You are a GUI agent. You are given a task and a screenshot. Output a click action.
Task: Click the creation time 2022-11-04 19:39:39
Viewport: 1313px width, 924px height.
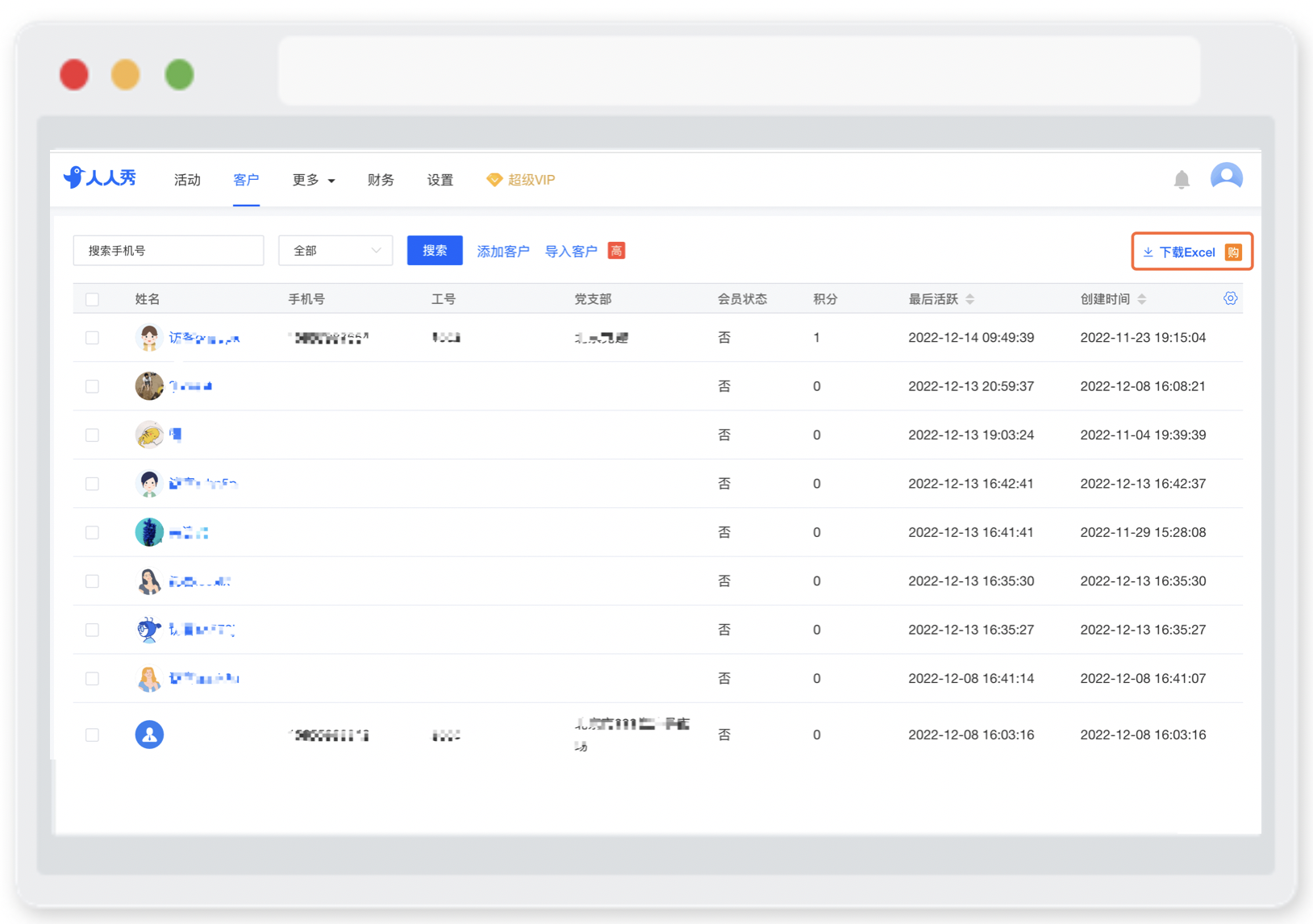tap(1143, 435)
